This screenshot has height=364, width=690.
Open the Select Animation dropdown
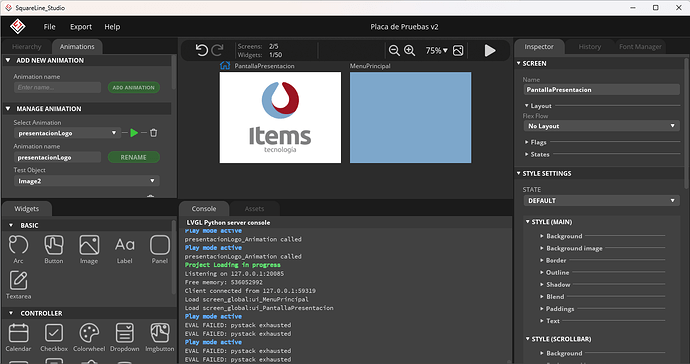67,133
